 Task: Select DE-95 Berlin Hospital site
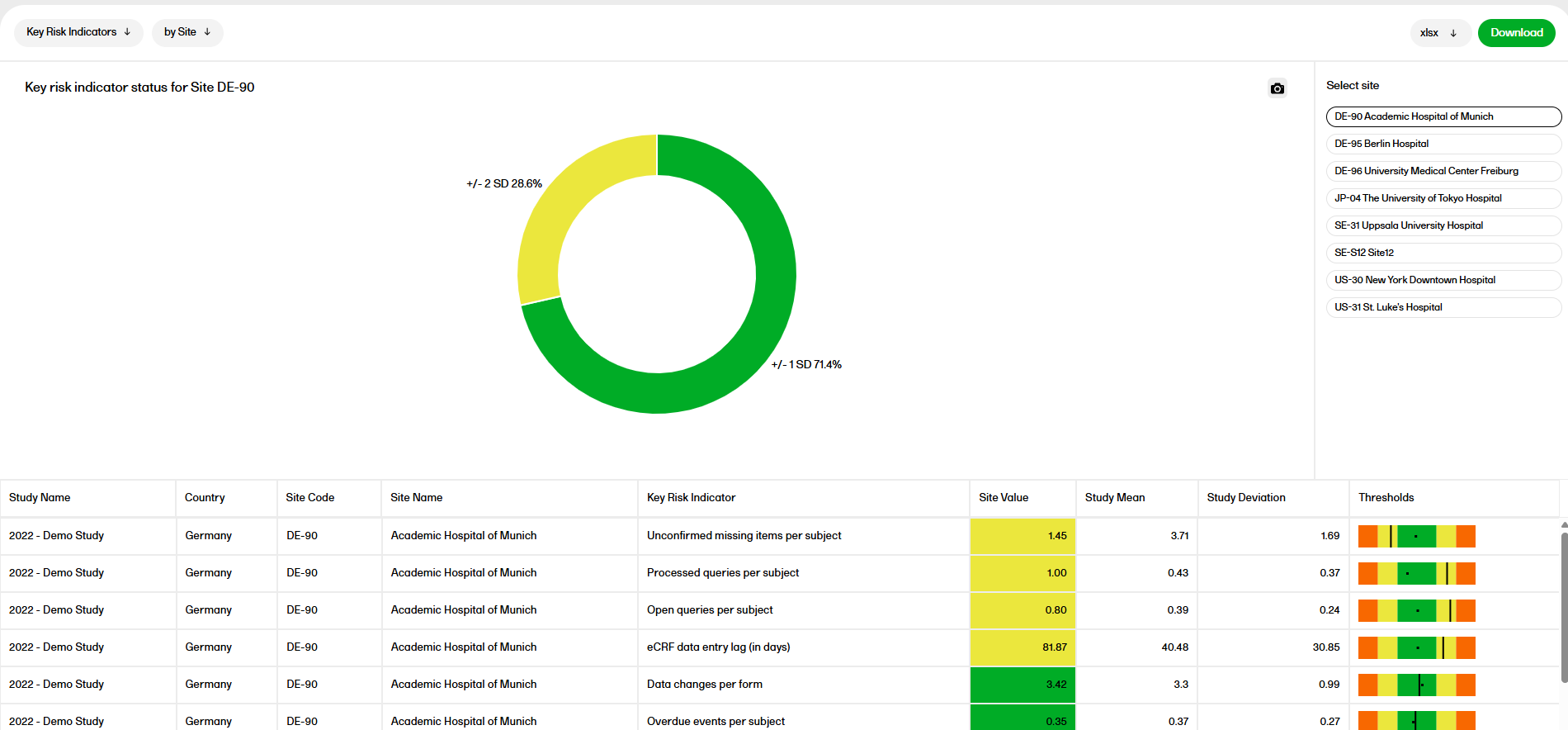click(1443, 144)
